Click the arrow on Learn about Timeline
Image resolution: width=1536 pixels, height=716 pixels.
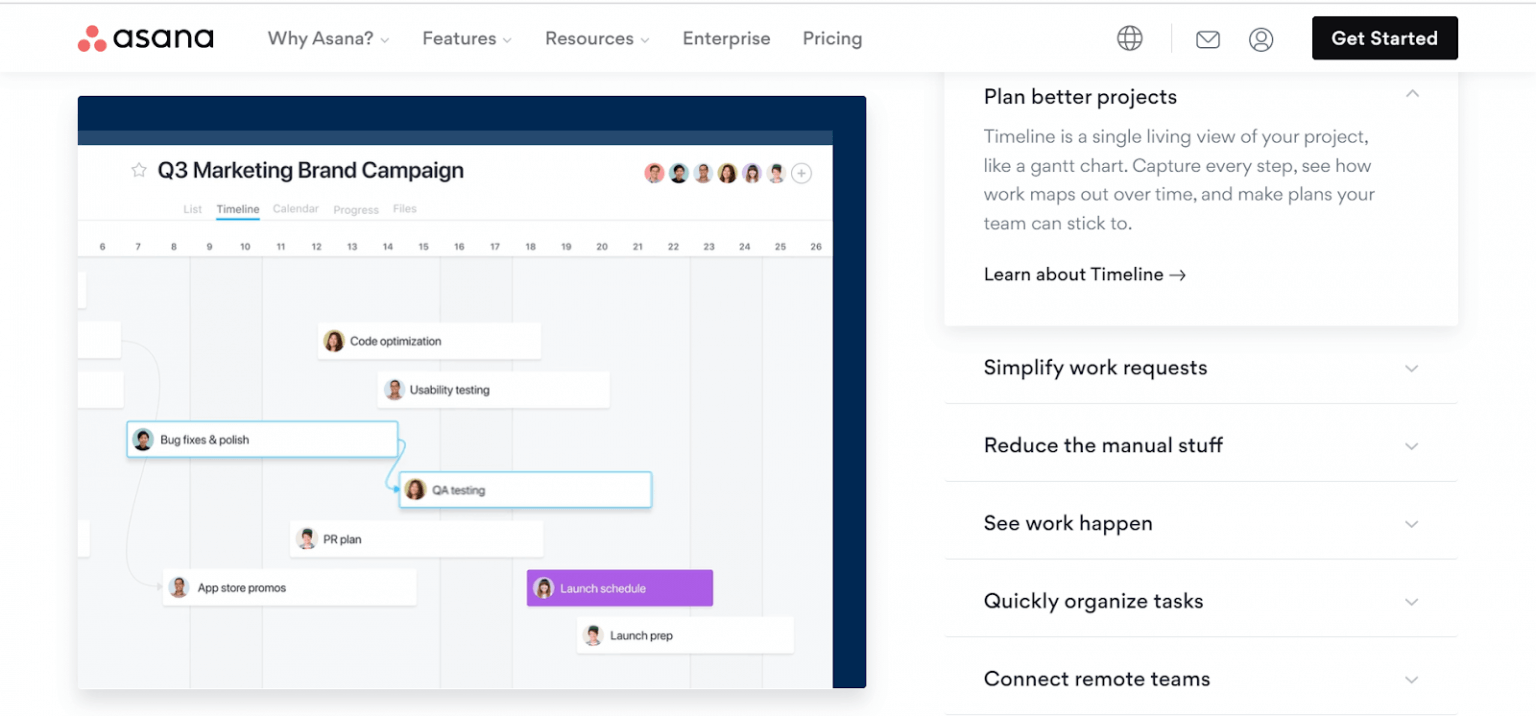click(1177, 274)
